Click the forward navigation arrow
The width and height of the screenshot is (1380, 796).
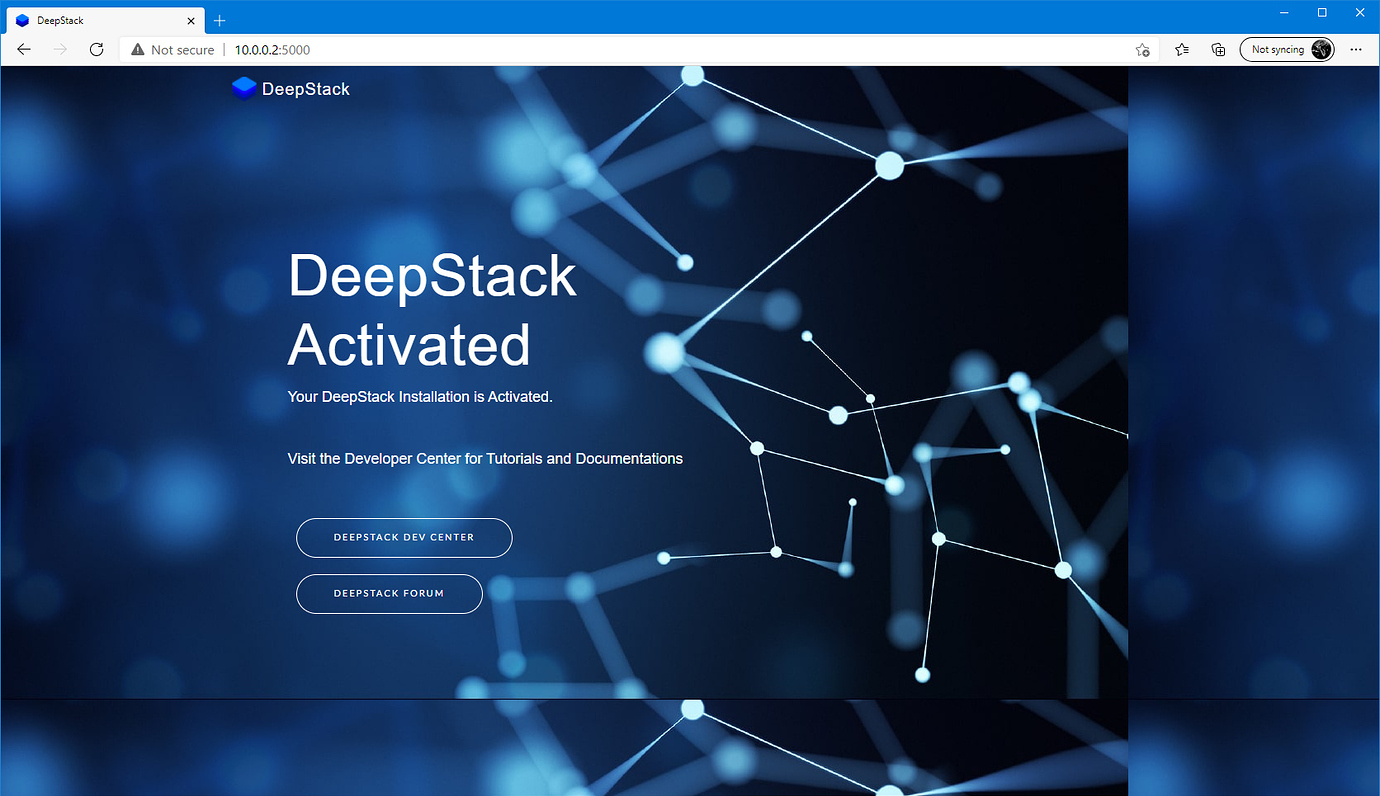[x=60, y=49]
